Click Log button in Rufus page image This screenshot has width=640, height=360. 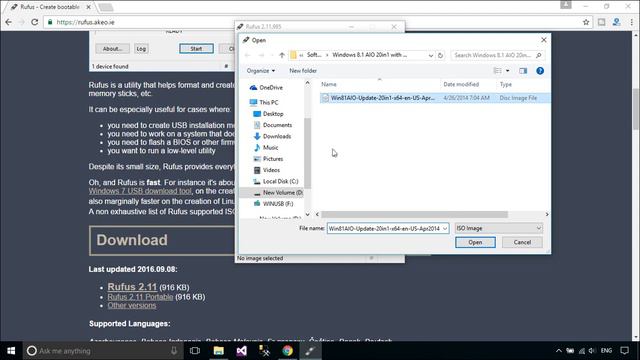pos(141,49)
